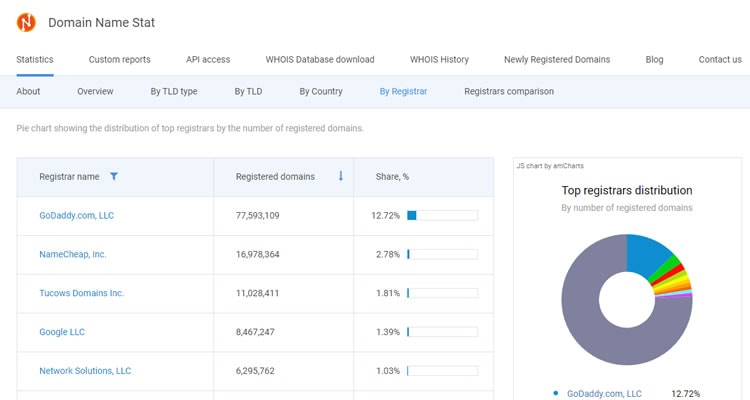The image size is (750, 400).
Task: Click NameCheap 2.78% share bar
Action: [442, 254]
